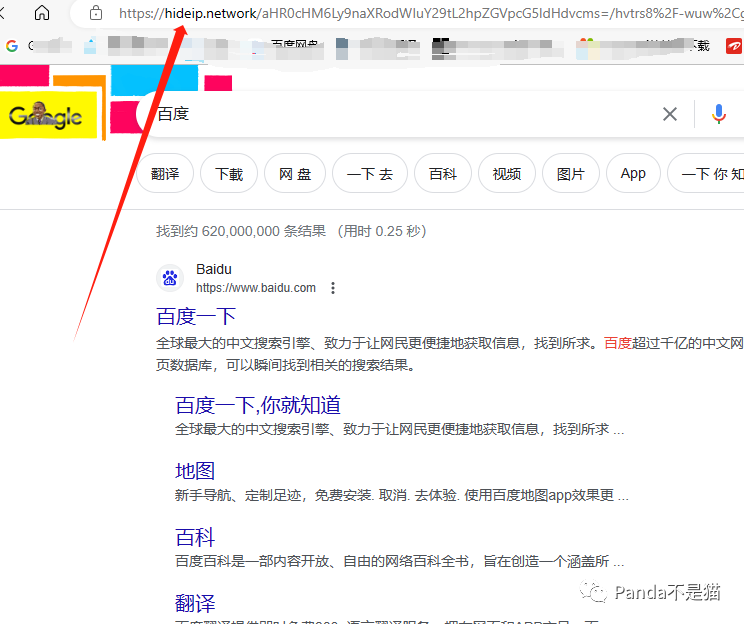Open the red bookmark icon at far right
The width and height of the screenshot is (744, 624).
(734, 46)
